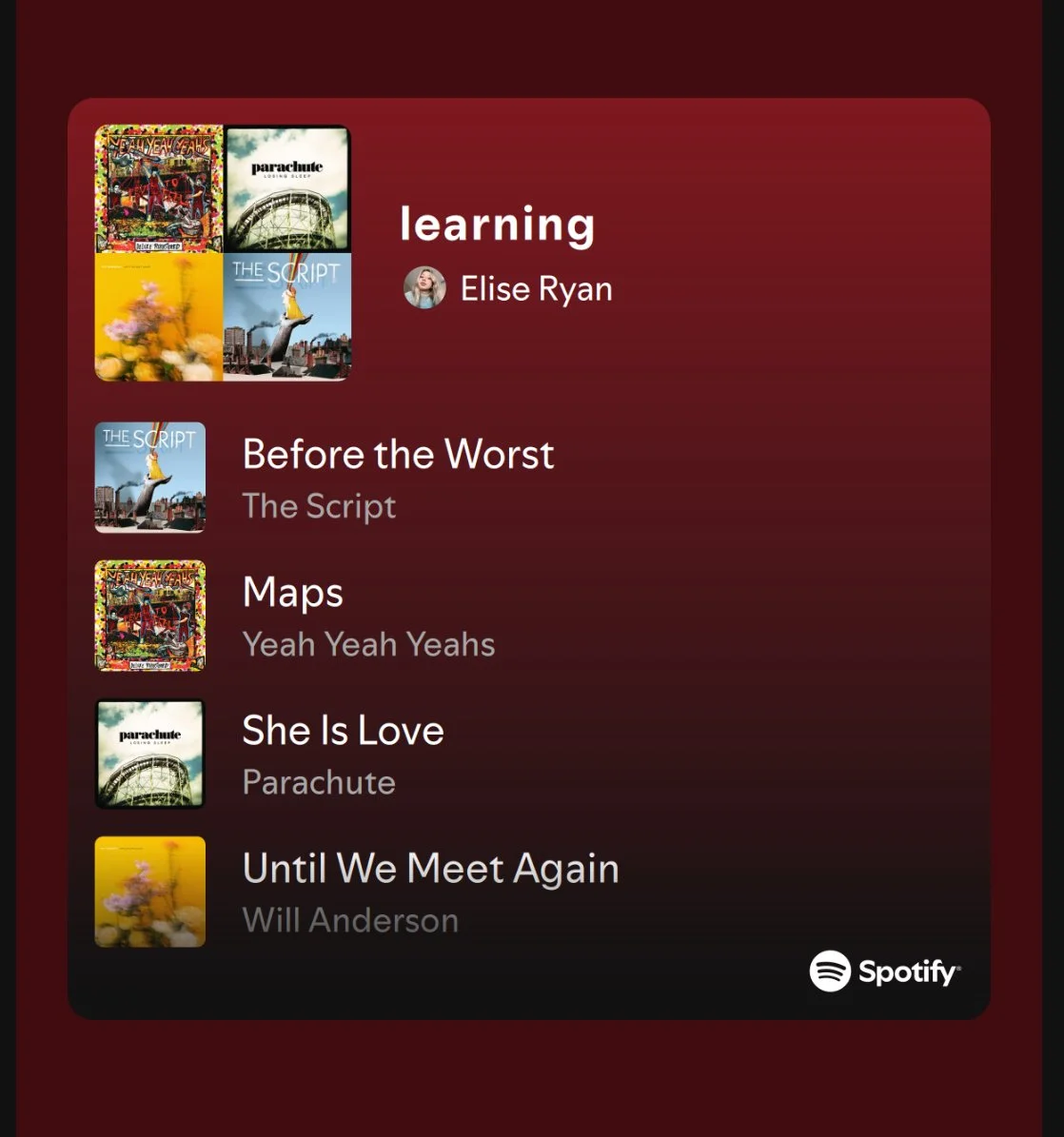1064x1137 pixels.
Task: Select the song She Is Love
Action: click(x=343, y=730)
